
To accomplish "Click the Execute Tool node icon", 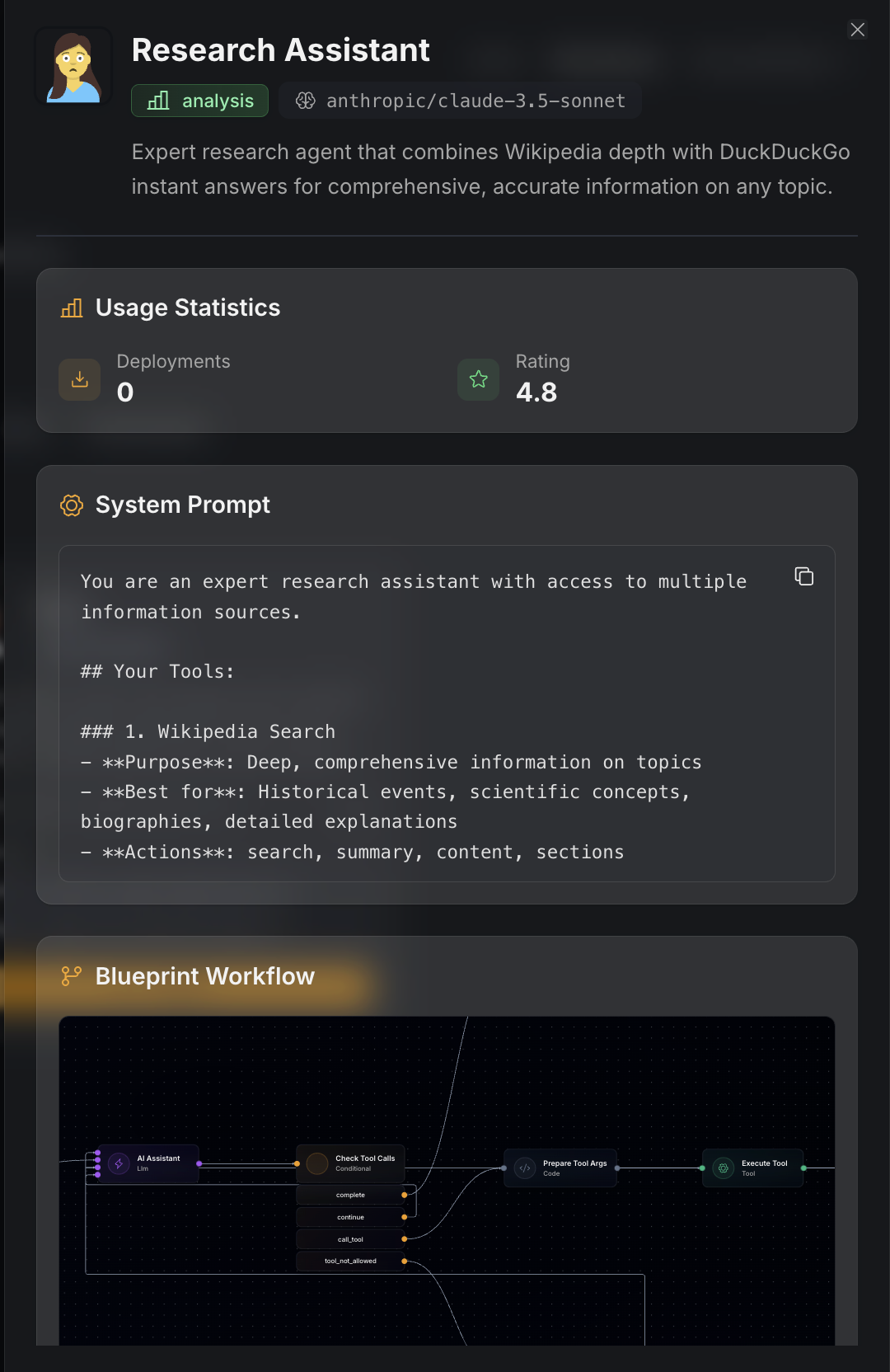I will pyautogui.click(x=723, y=1168).
